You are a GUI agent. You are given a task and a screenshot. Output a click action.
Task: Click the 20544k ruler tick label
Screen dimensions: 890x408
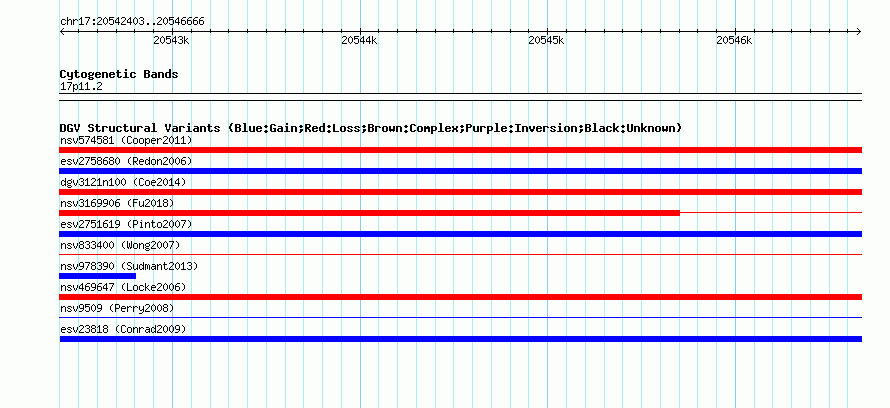coord(359,40)
